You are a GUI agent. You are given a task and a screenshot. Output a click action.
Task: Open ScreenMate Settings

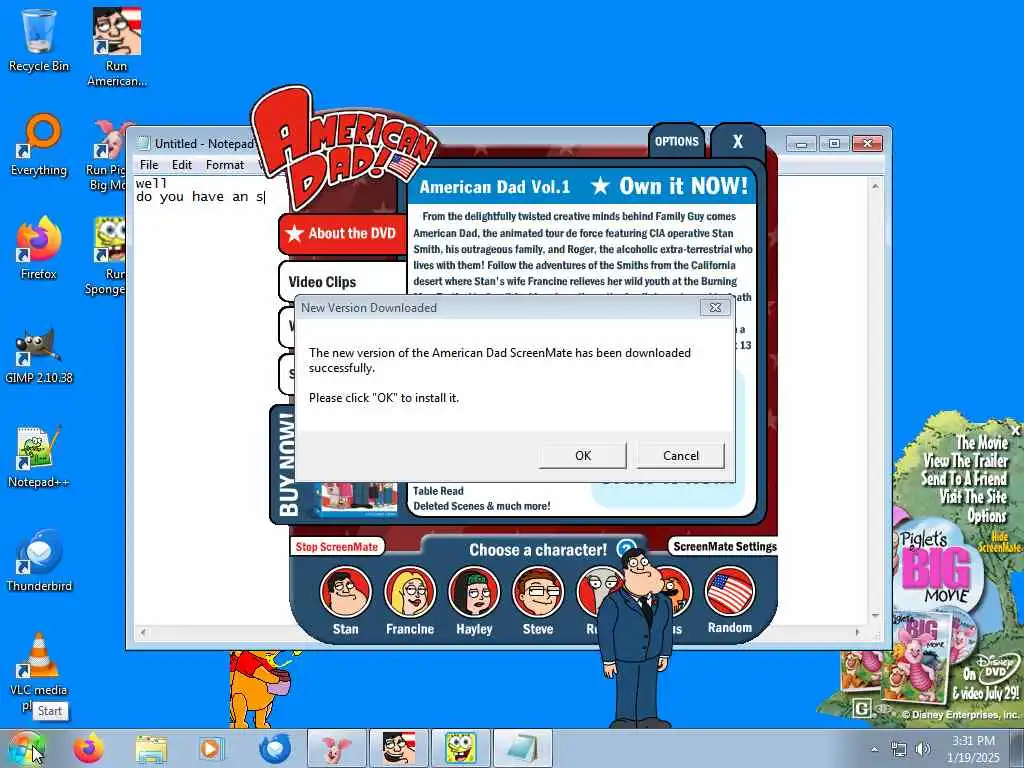[x=725, y=547]
